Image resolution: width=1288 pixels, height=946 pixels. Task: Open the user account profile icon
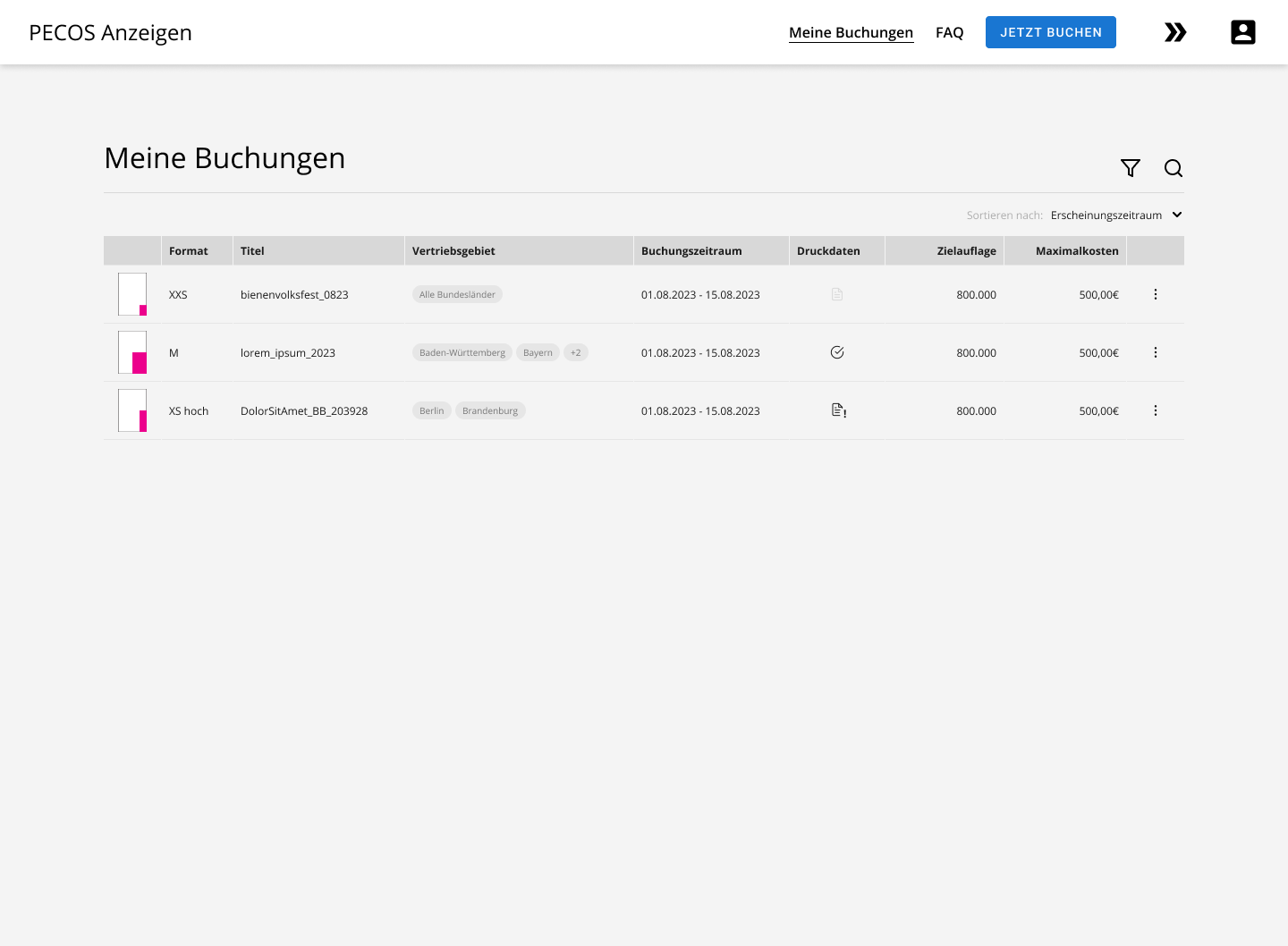tap(1243, 32)
